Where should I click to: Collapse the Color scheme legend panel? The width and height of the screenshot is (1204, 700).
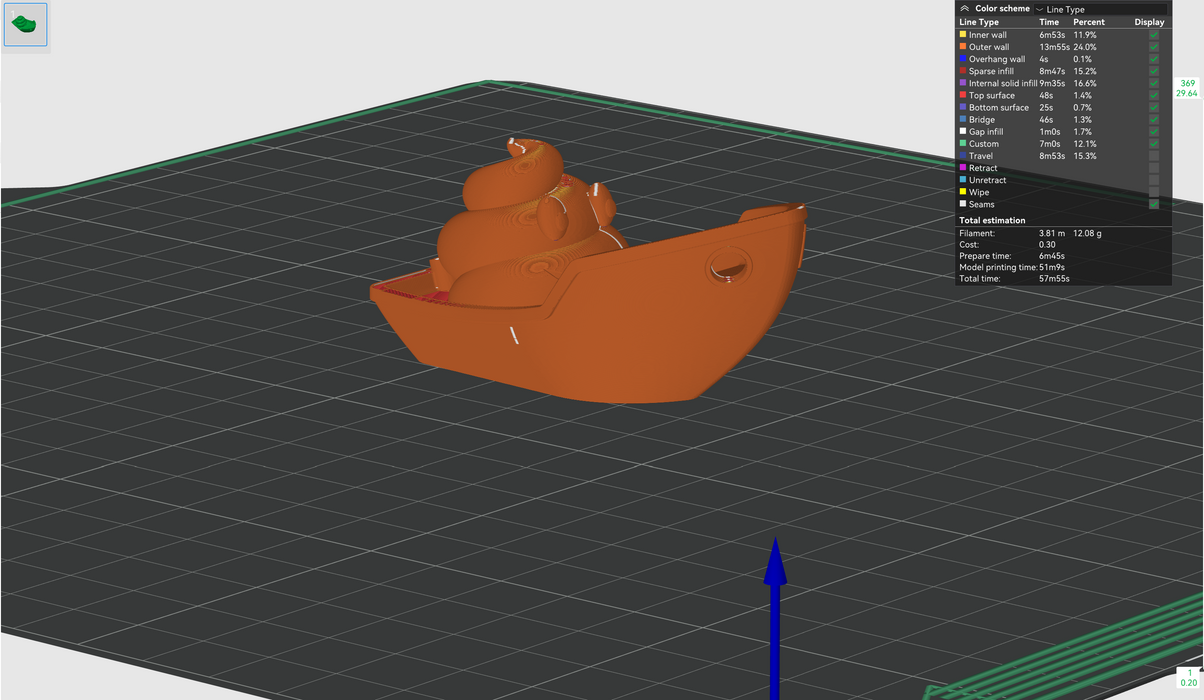pos(964,8)
